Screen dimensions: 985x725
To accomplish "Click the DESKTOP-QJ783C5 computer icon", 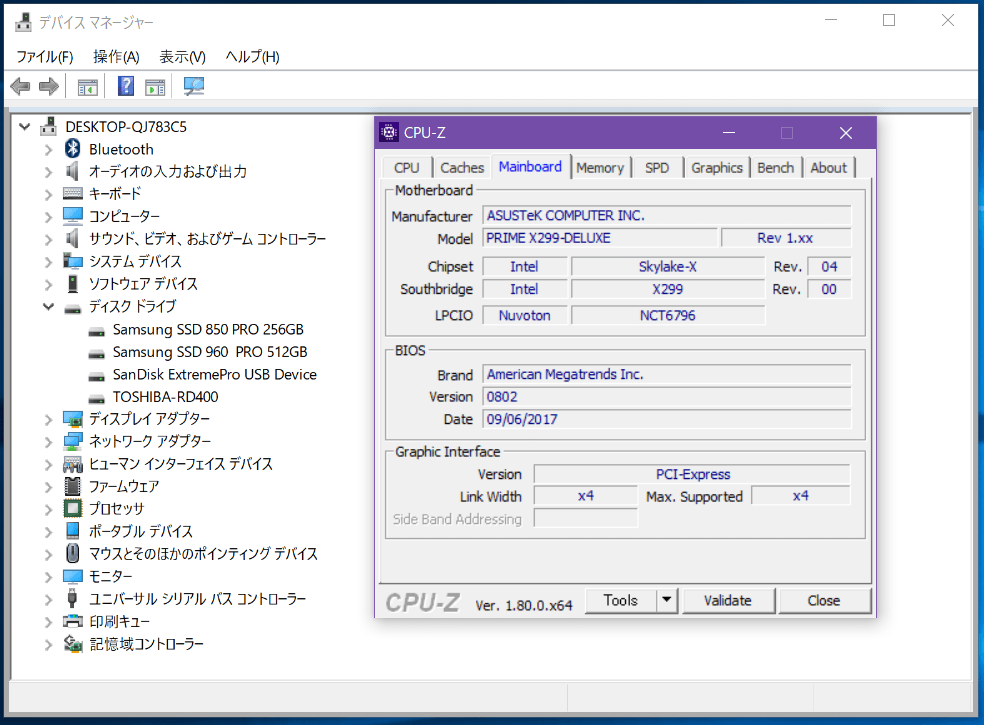I will [49, 126].
